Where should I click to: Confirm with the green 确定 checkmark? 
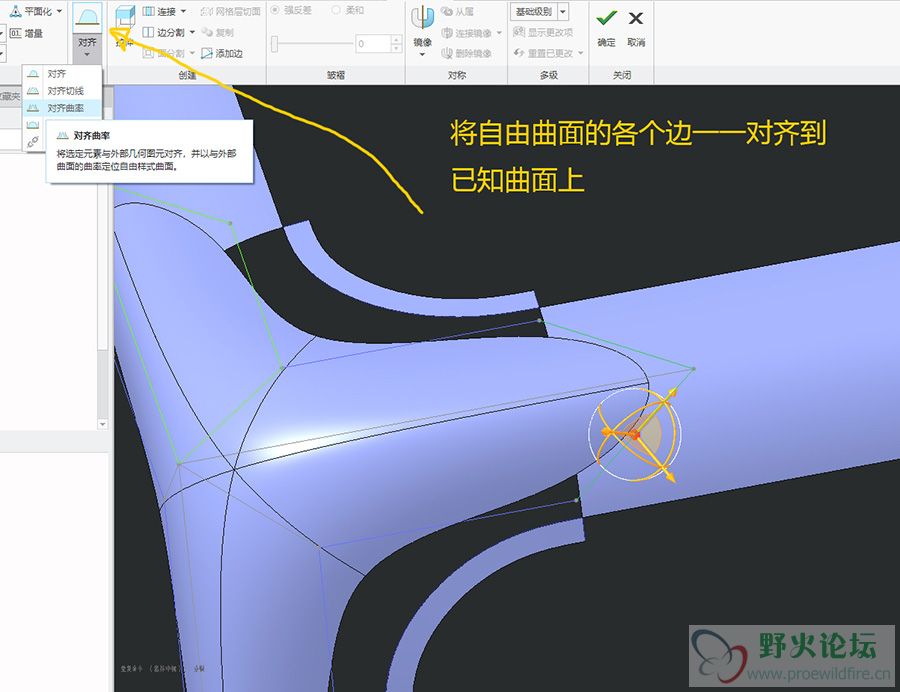606,19
